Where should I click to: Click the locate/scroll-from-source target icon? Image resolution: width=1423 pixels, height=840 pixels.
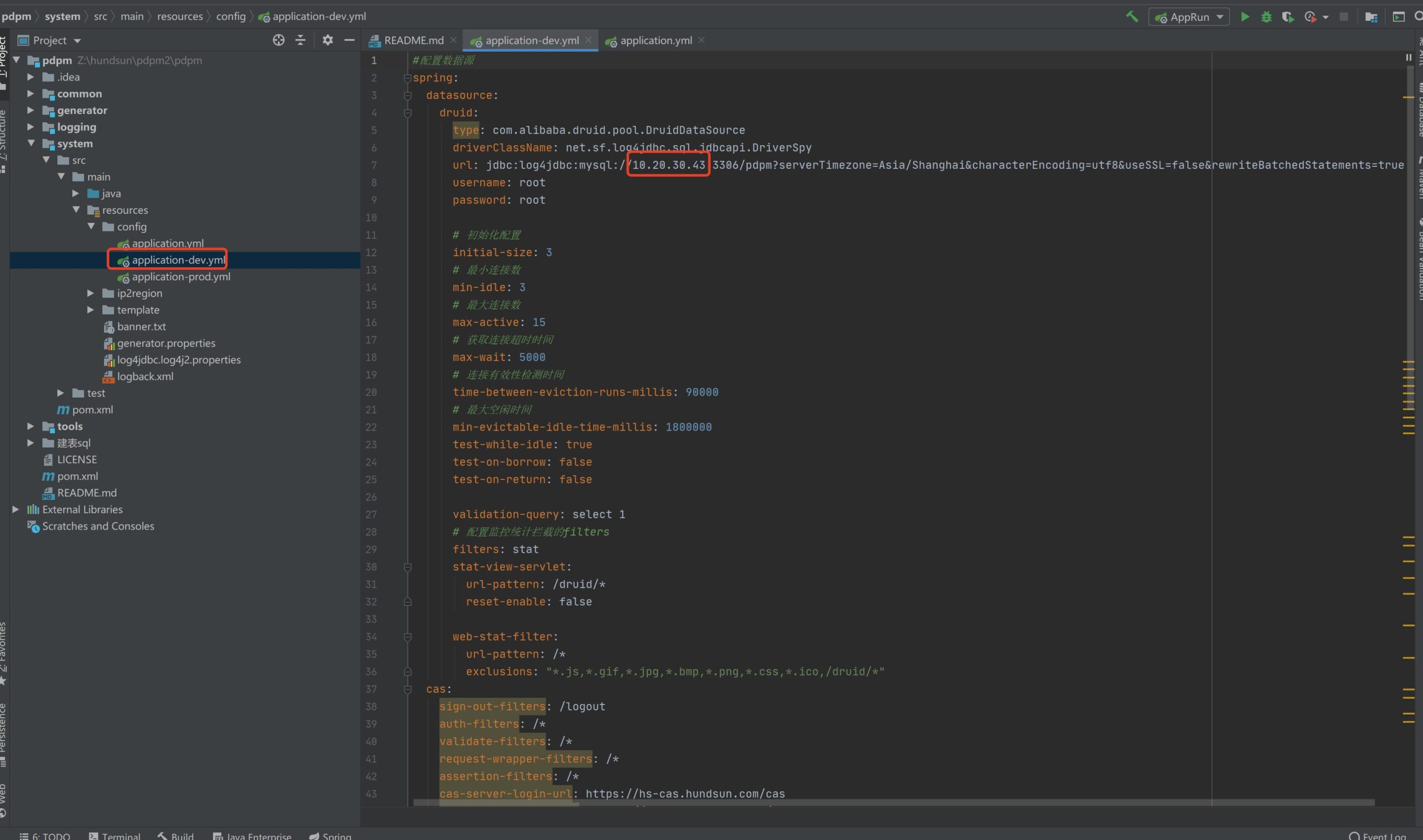278,40
